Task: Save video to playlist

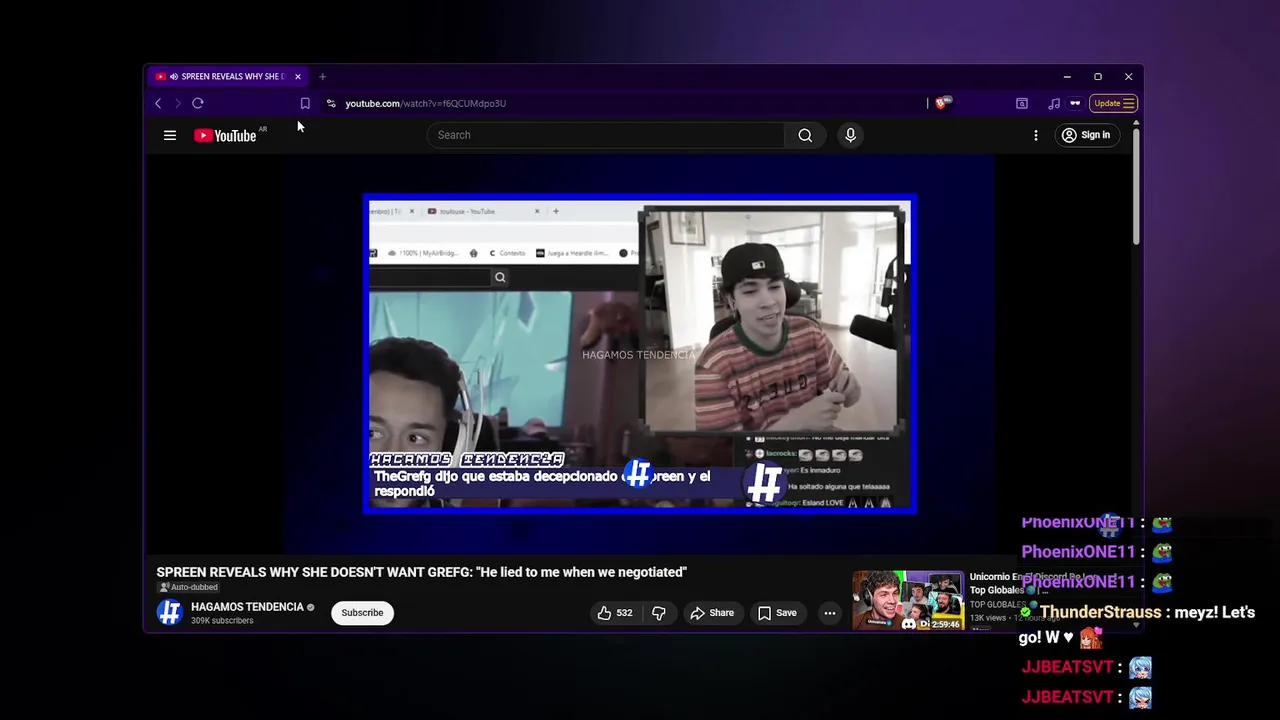Action: pos(777,613)
